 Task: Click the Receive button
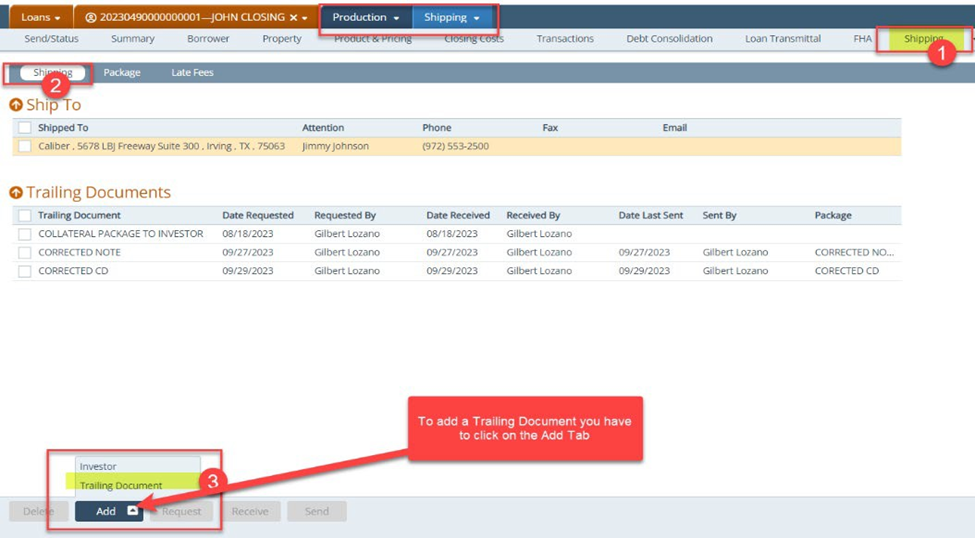click(250, 511)
